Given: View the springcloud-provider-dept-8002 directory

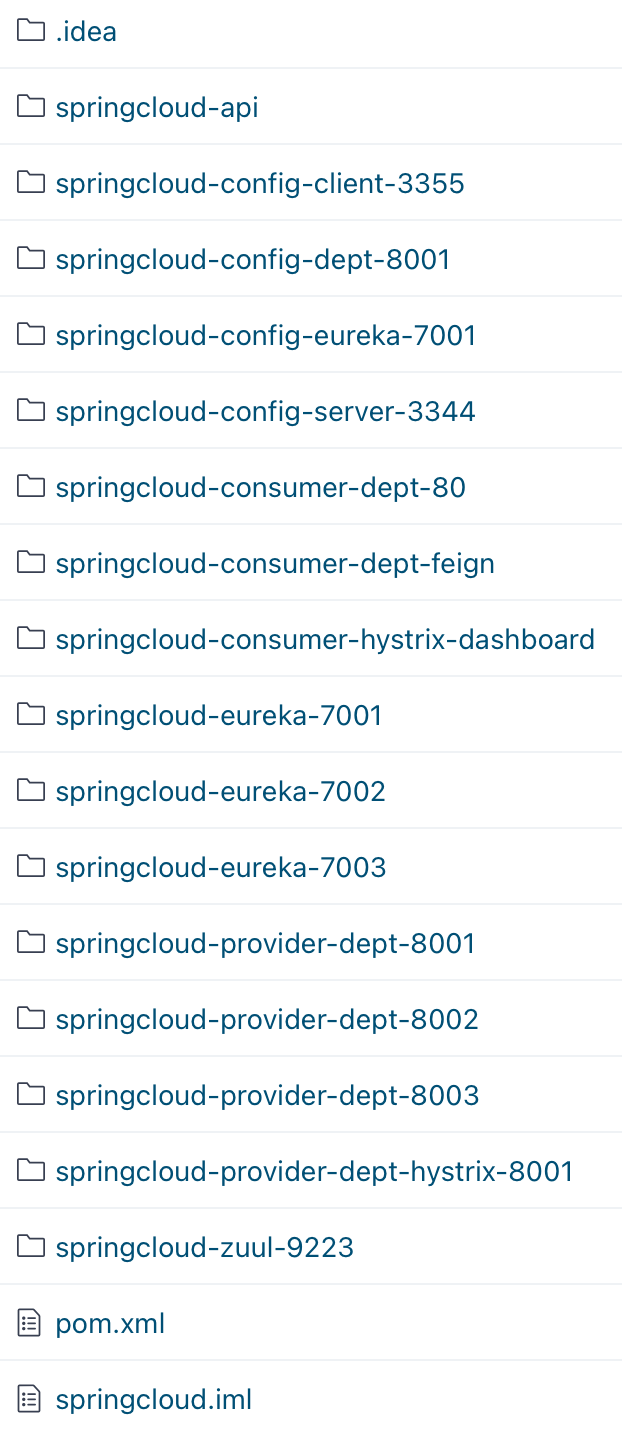Looking at the screenshot, I should coord(267,1020).
